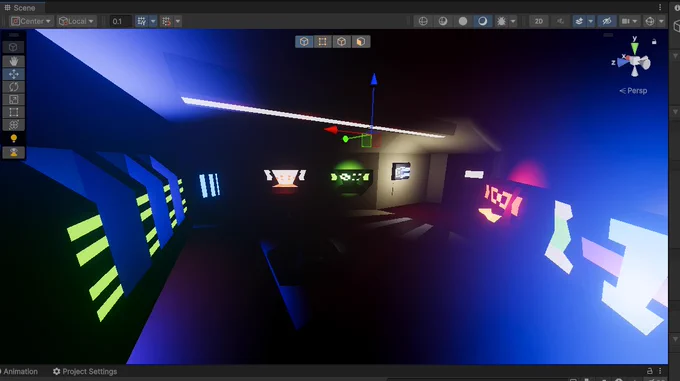Click orange shaded cube icon in overlay
Viewport: 680px width, 381px height.
click(361, 42)
